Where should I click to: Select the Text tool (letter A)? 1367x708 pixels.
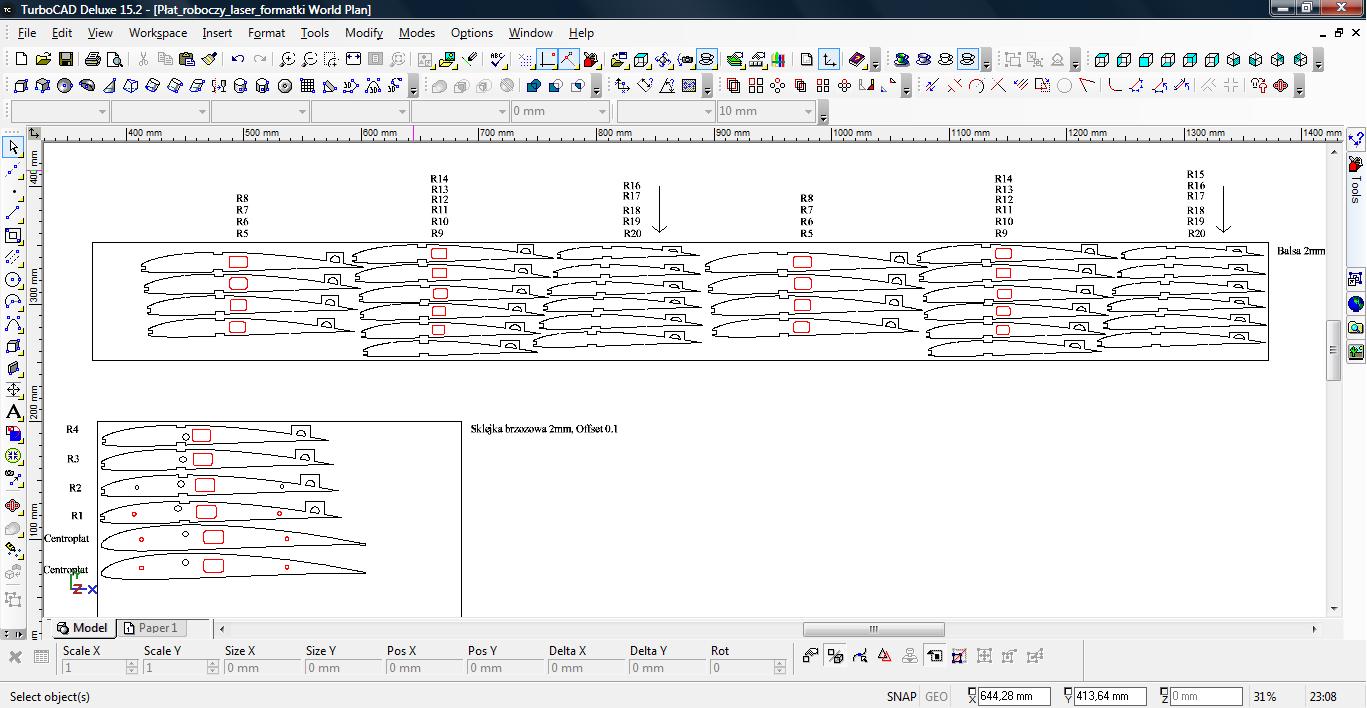[x=13, y=412]
